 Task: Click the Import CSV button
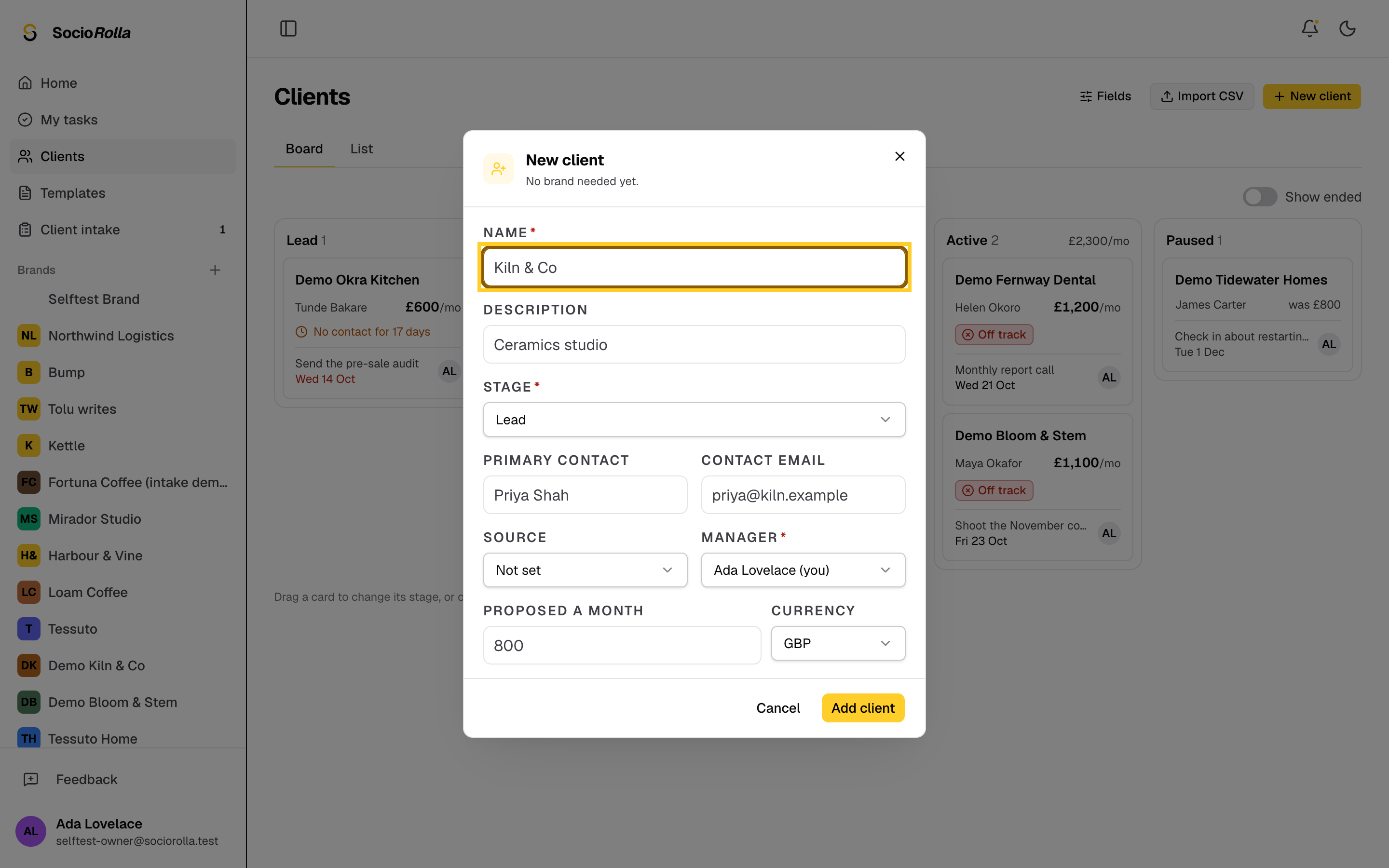pos(1201,96)
